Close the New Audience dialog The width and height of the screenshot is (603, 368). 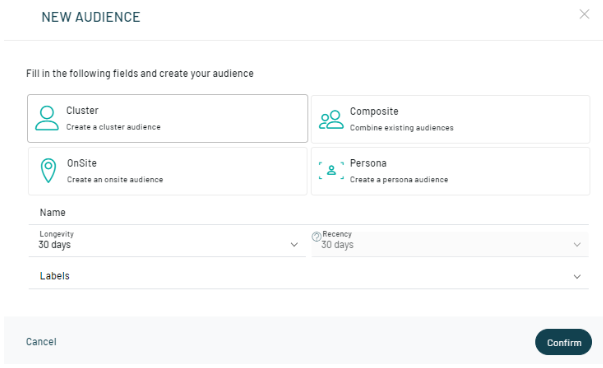pos(584,14)
